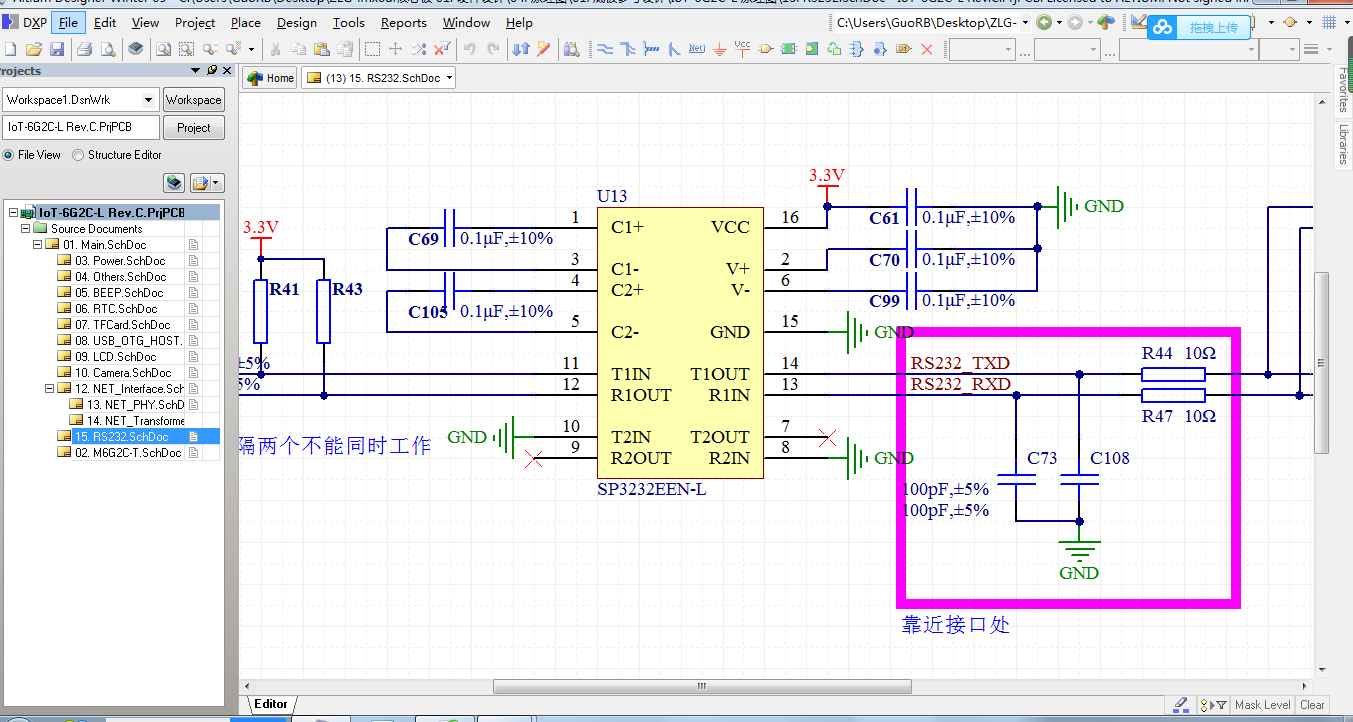Select the Structure Editor radio button

(x=78, y=155)
